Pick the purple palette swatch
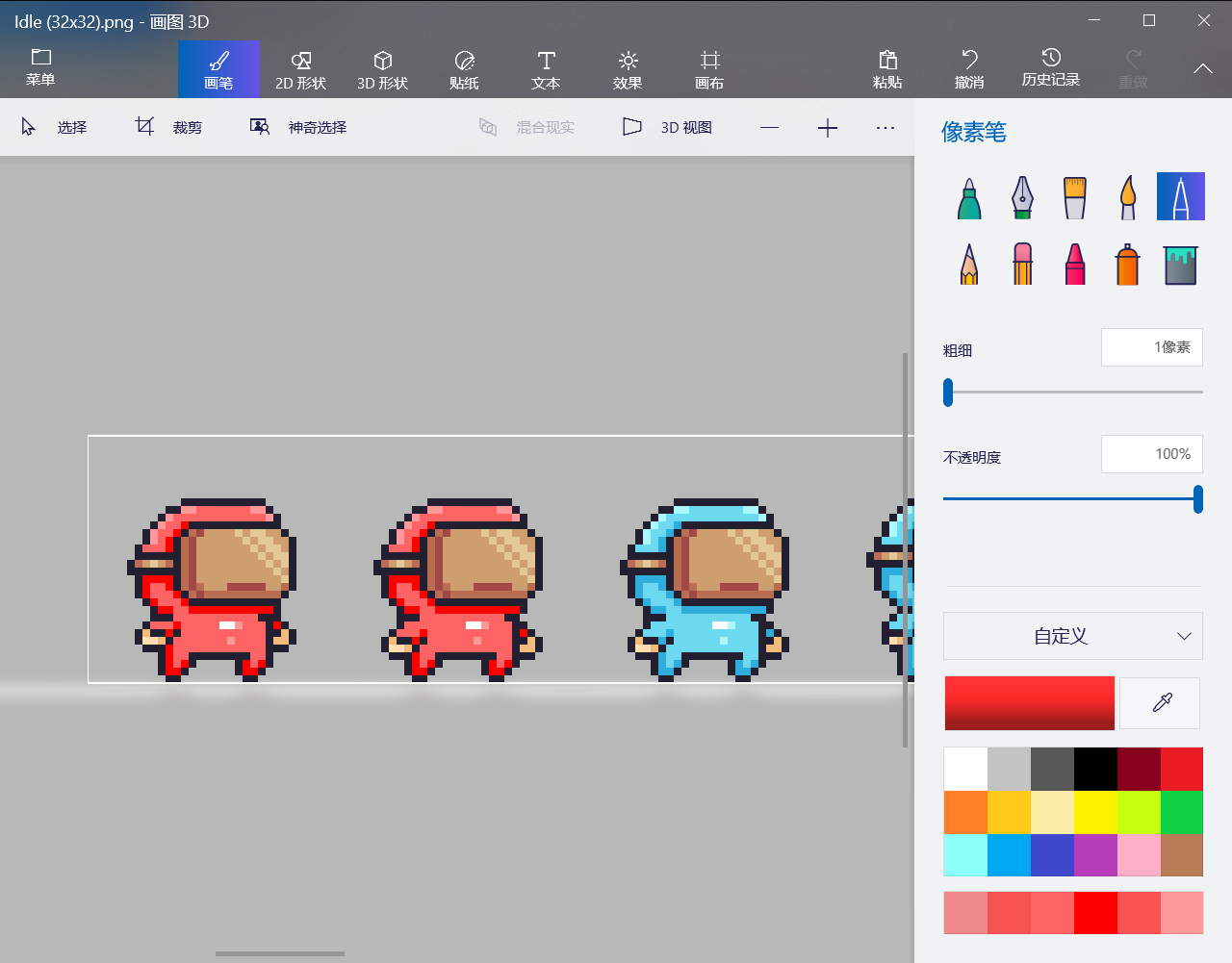The width and height of the screenshot is (1232, 963). (x=1095, y=855)
